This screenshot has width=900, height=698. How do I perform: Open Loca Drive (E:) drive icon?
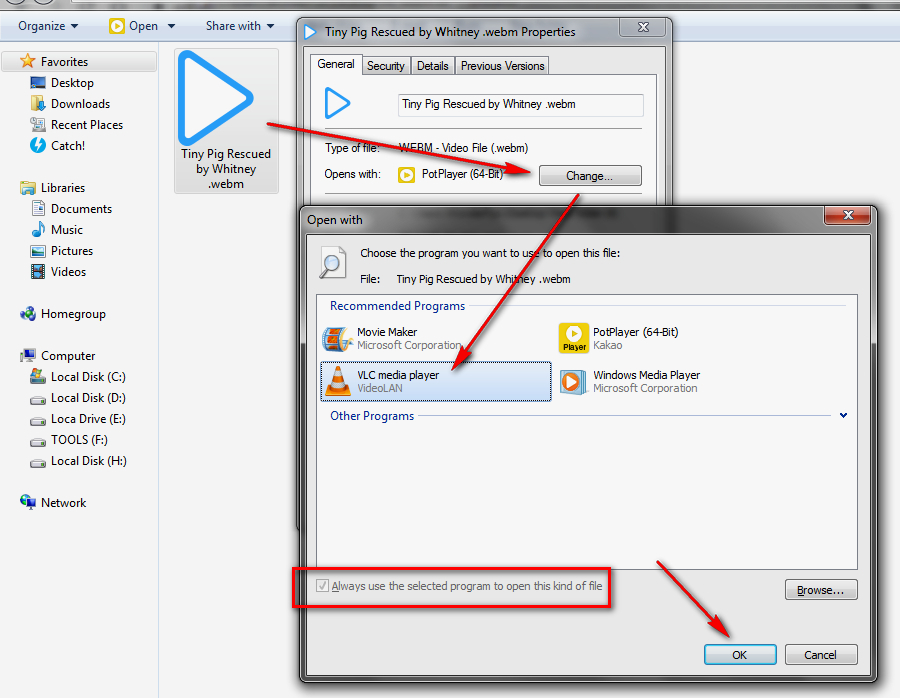point(38,420)
